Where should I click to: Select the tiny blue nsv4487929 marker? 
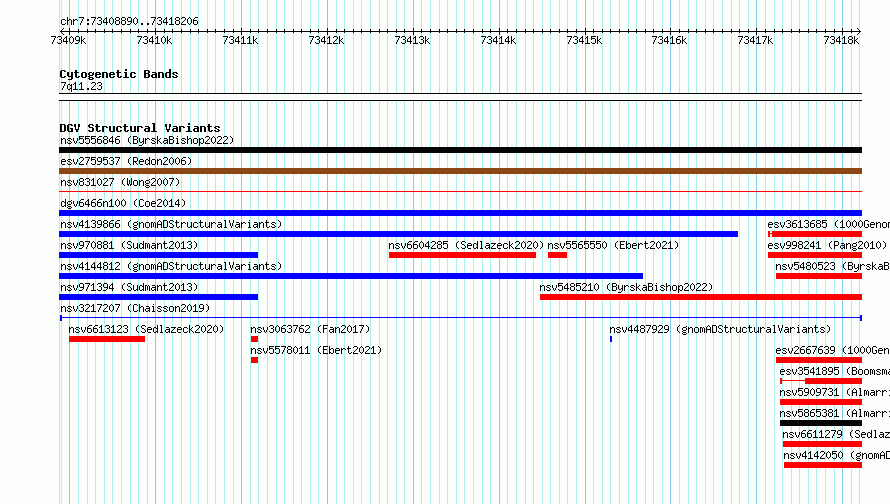coord(611,339)
